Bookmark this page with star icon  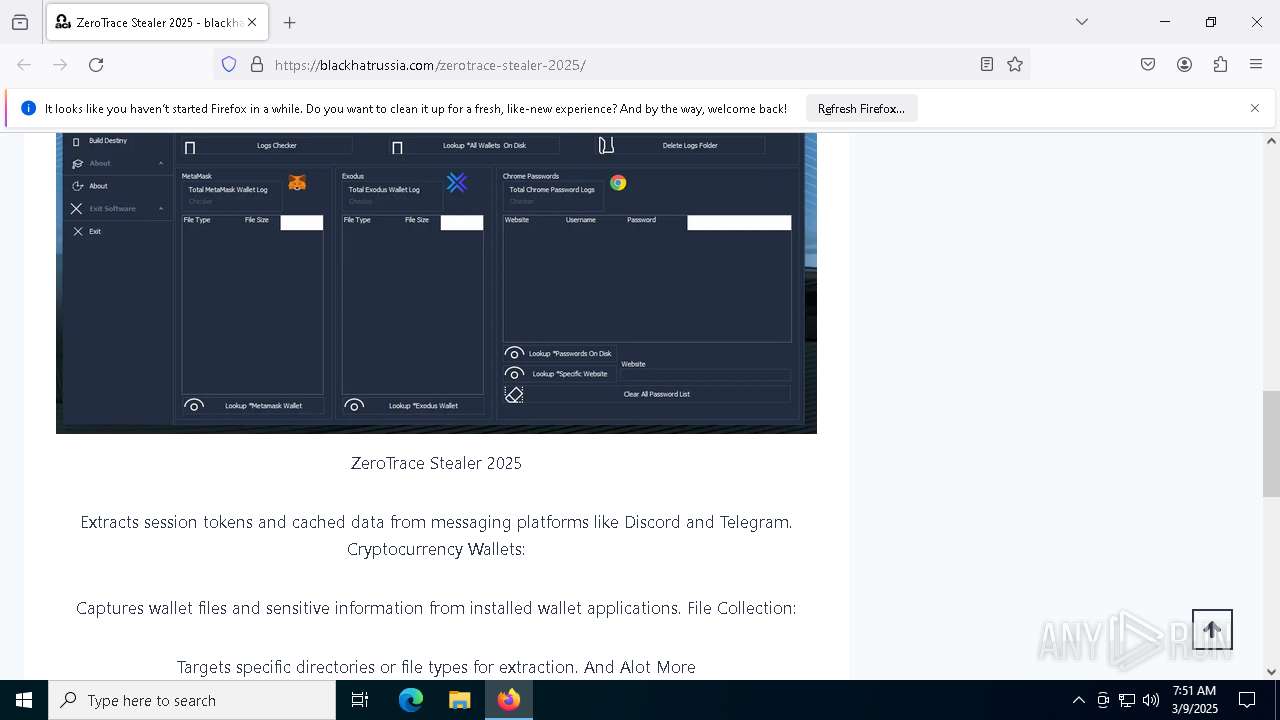click(1015, 65)
